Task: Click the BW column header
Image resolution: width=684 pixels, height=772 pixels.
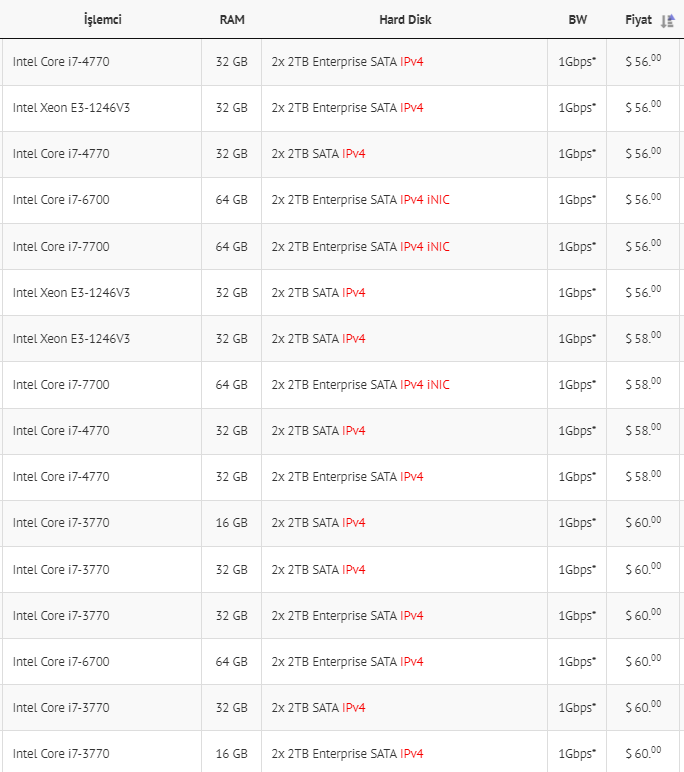Action: pos(578,20)
